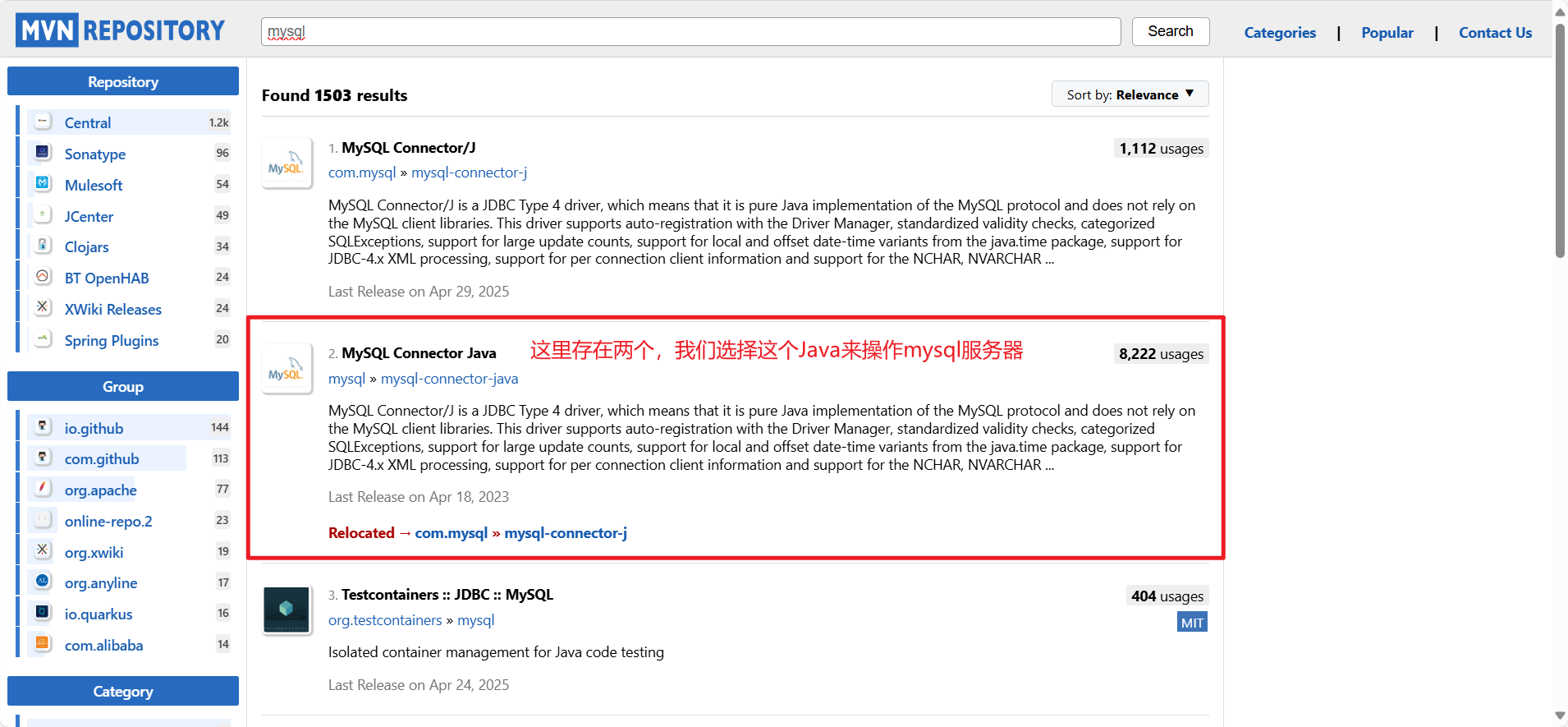The width and height of the screenshot is (1568, 727).
Task: Open the Testcontainers JDBC MySQL result title
Action: point(447,594)
